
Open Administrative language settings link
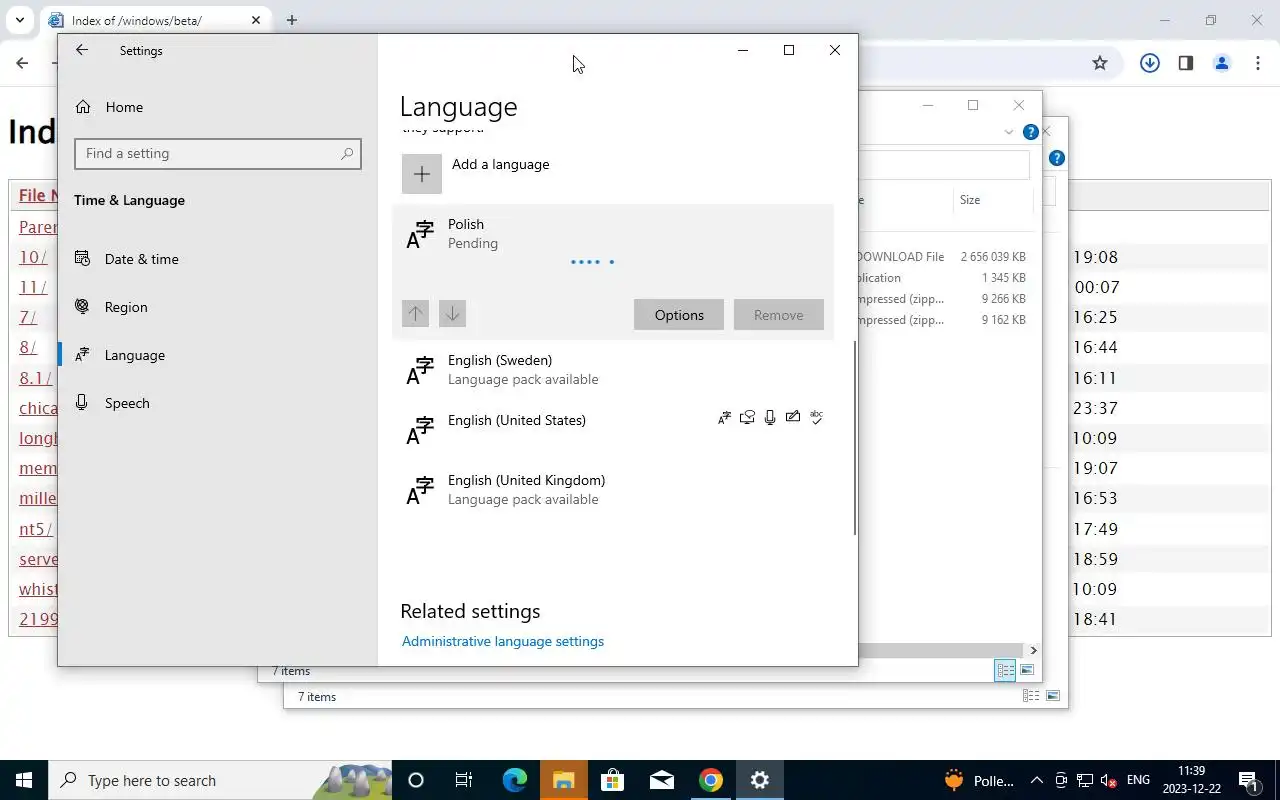(x=503, y=641)
